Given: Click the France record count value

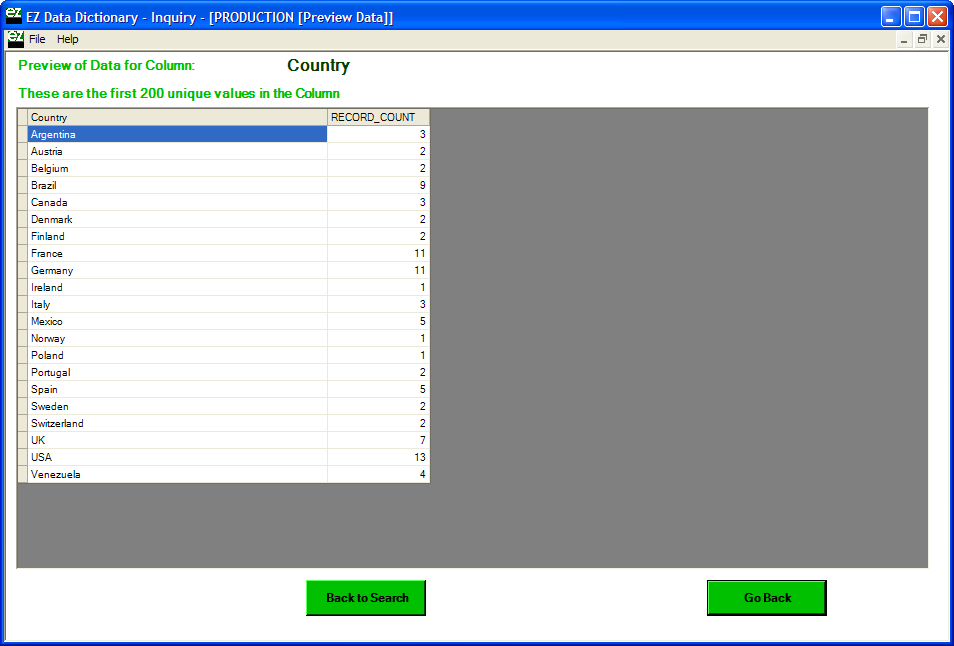Looking at the screenshot, I should point(378,254).
